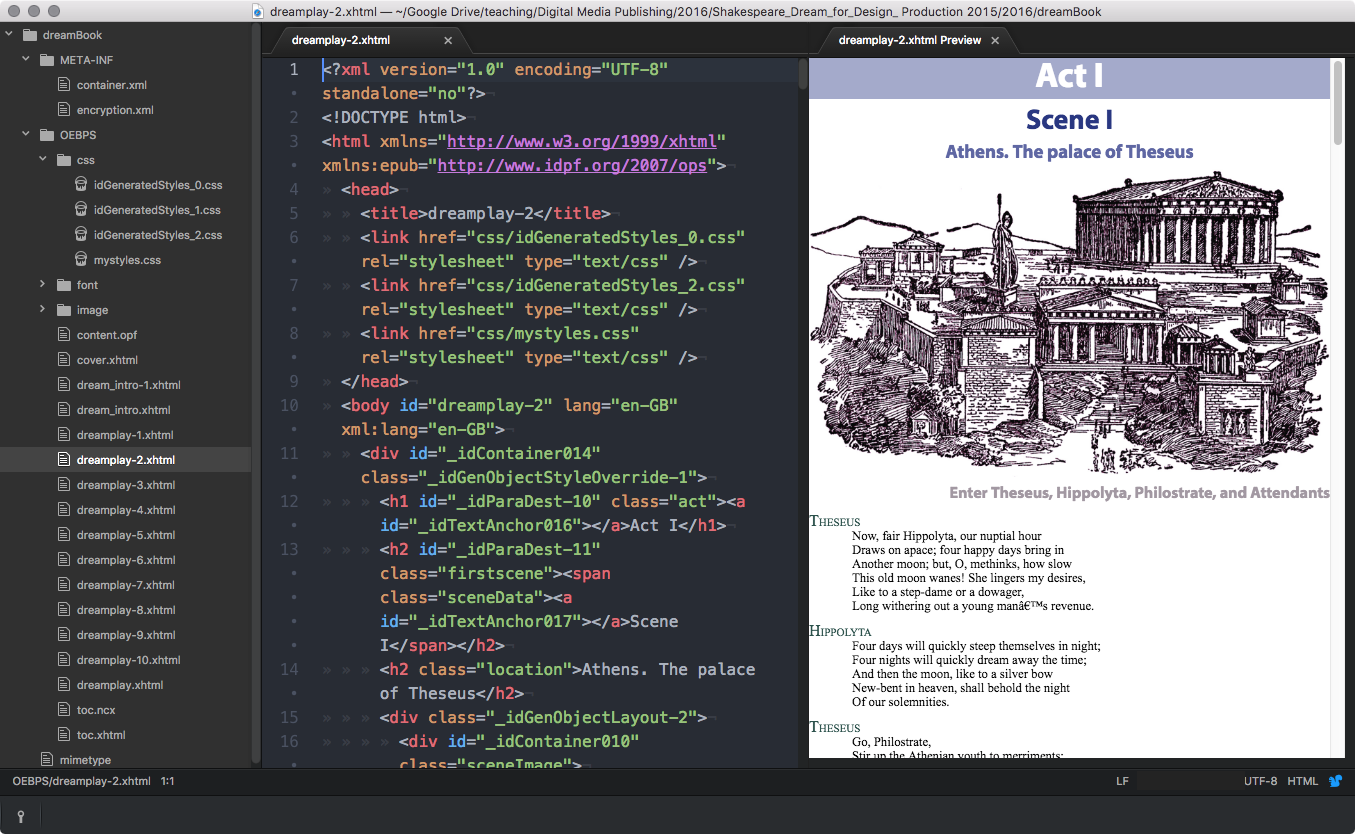
Task: Click idGeneratedStyles_2.css stylesheet icon
Action: [80, 235]
